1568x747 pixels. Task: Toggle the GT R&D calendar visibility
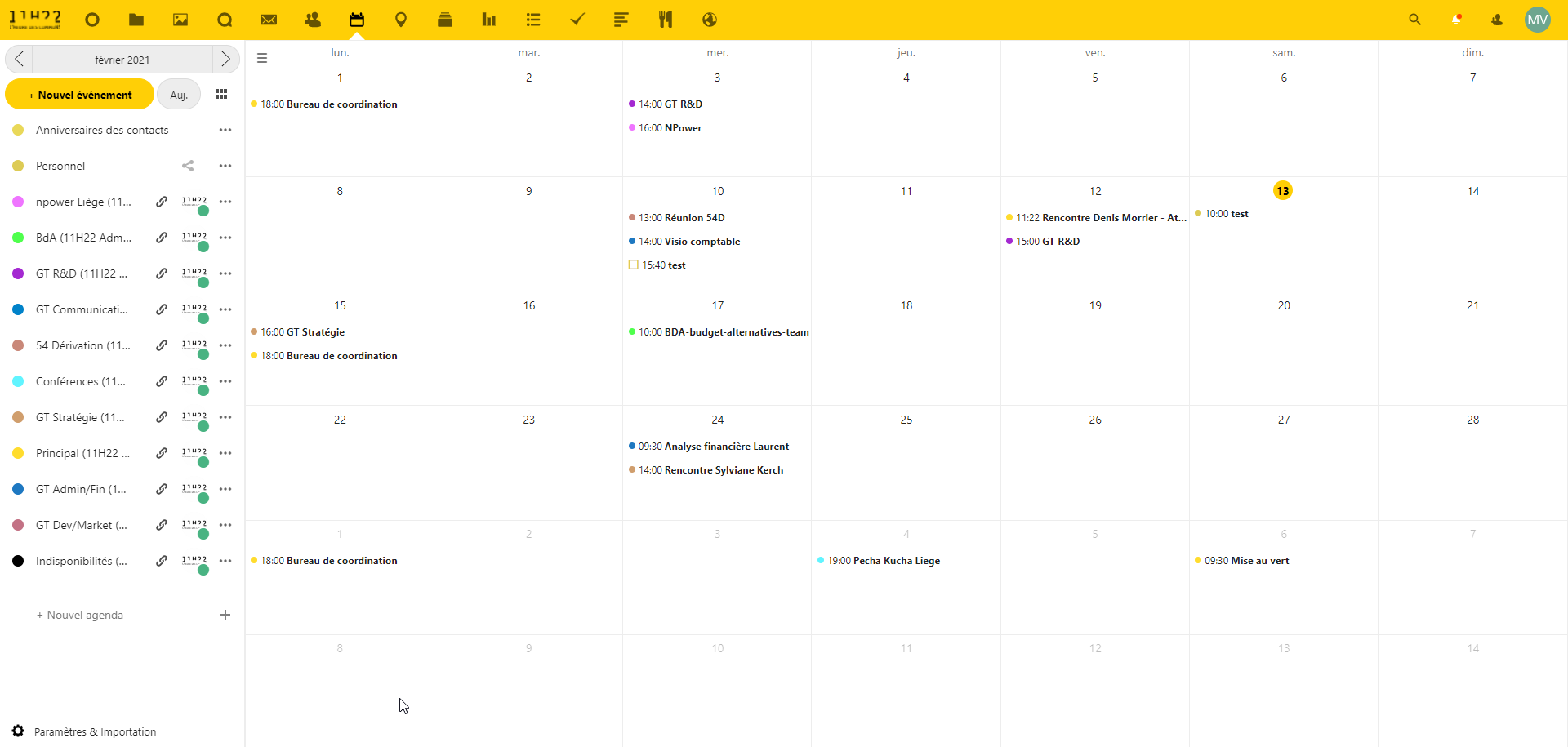[x=18, y=273]
